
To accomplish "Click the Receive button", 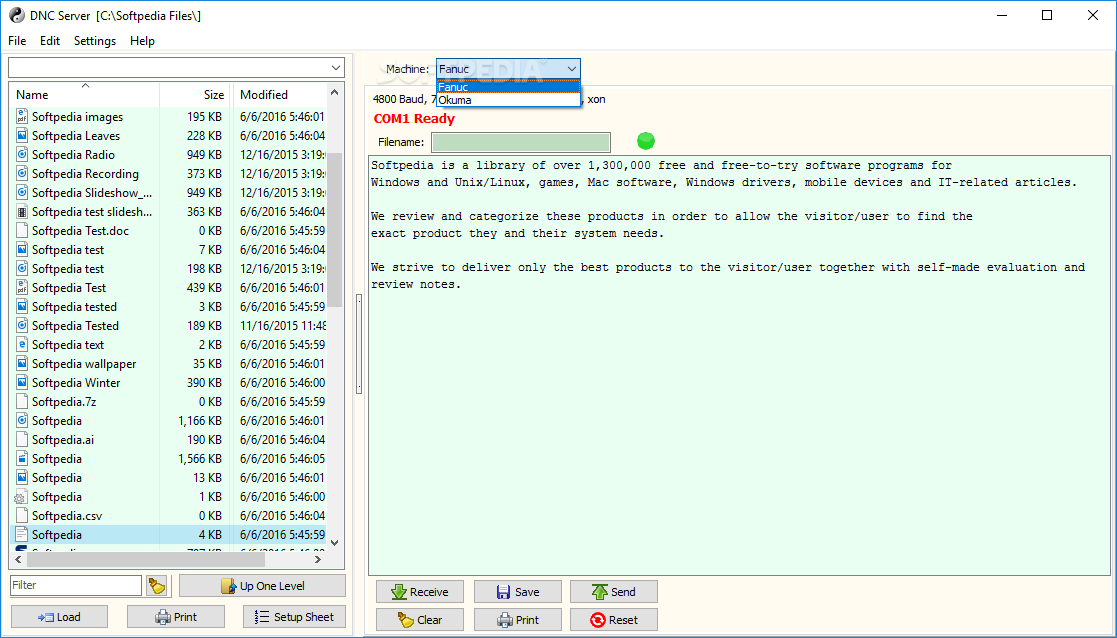I will pos(420,592).
